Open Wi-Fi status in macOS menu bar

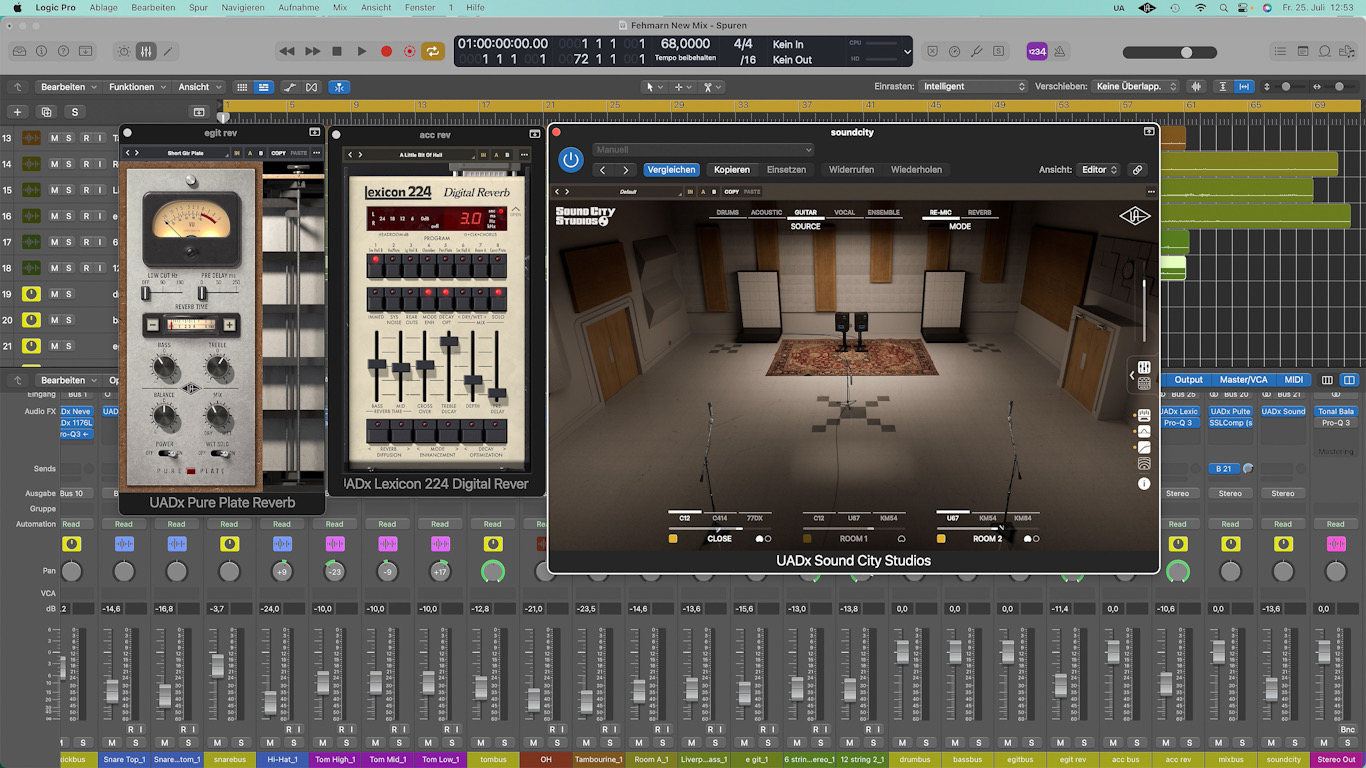pyautogui.click(x=1200, y=8)
